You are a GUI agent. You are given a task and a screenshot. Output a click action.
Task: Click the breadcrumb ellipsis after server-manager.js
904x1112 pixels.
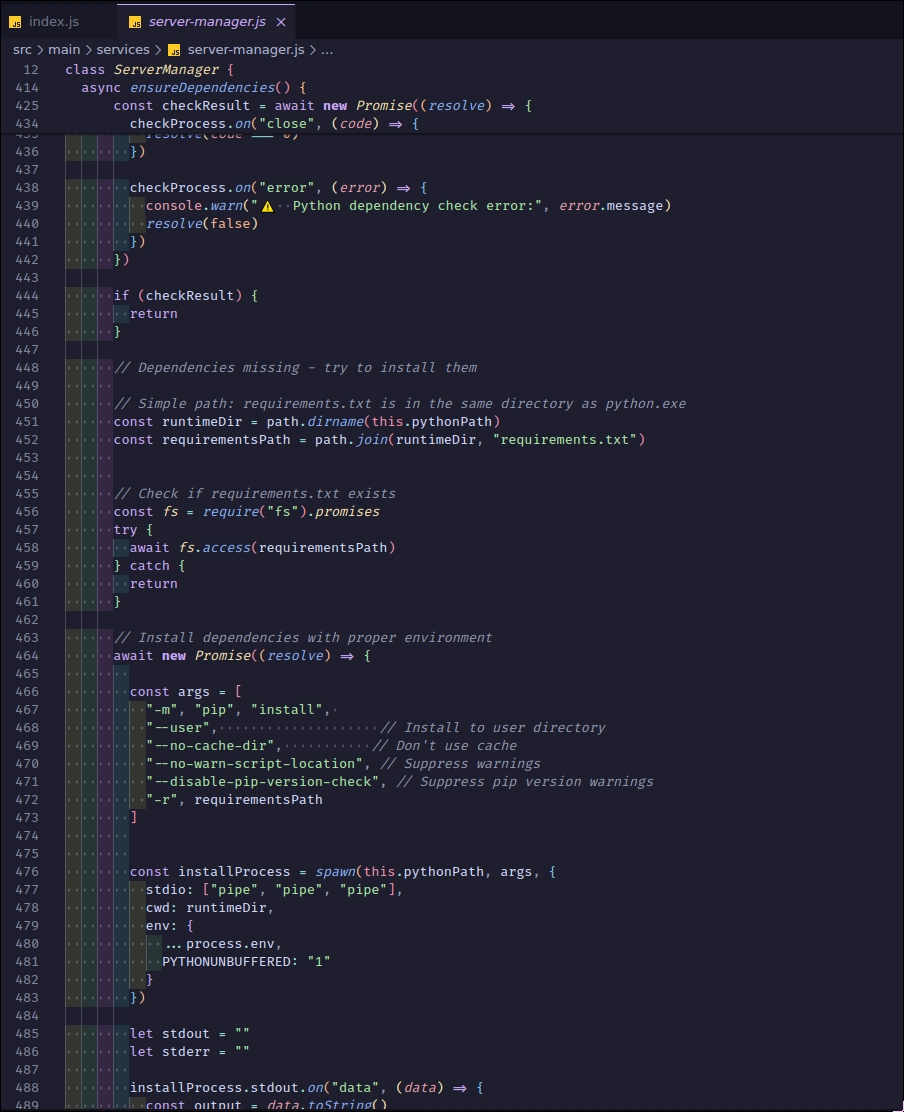327,50
